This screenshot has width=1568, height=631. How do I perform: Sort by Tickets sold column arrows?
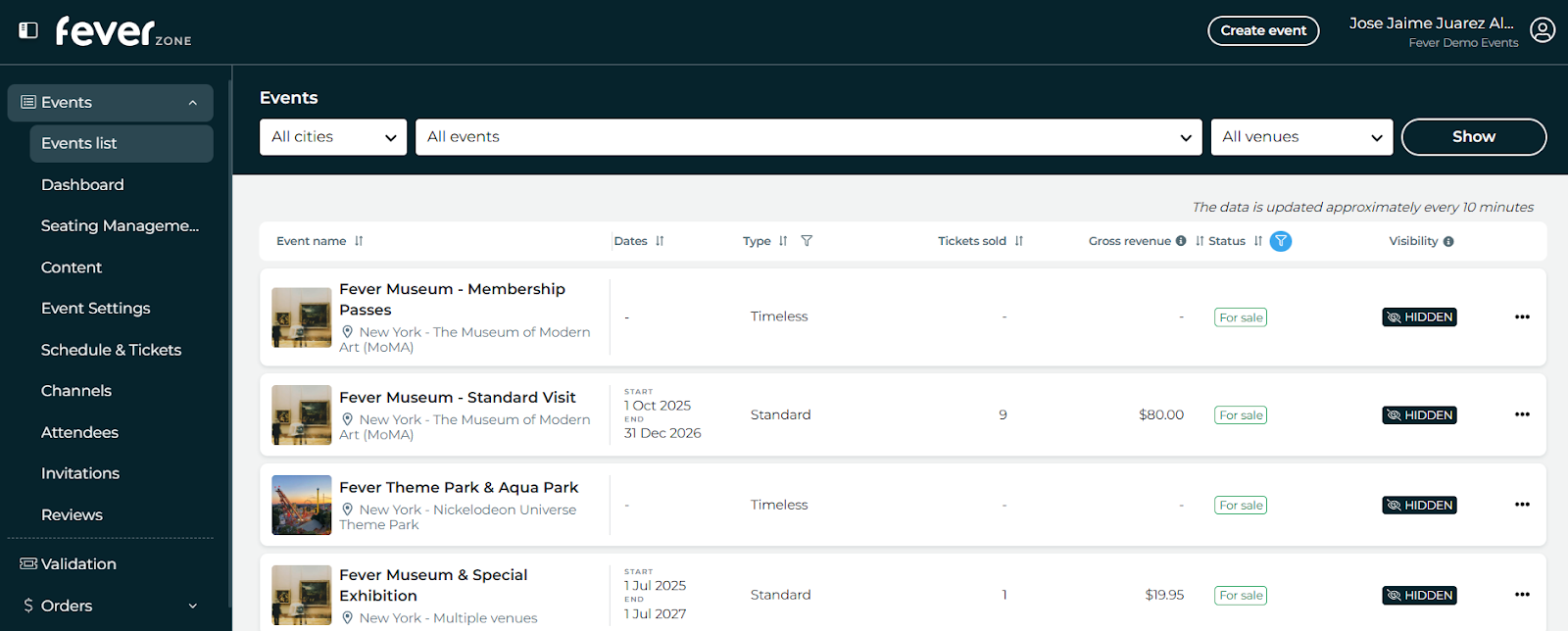point(1019,241)
